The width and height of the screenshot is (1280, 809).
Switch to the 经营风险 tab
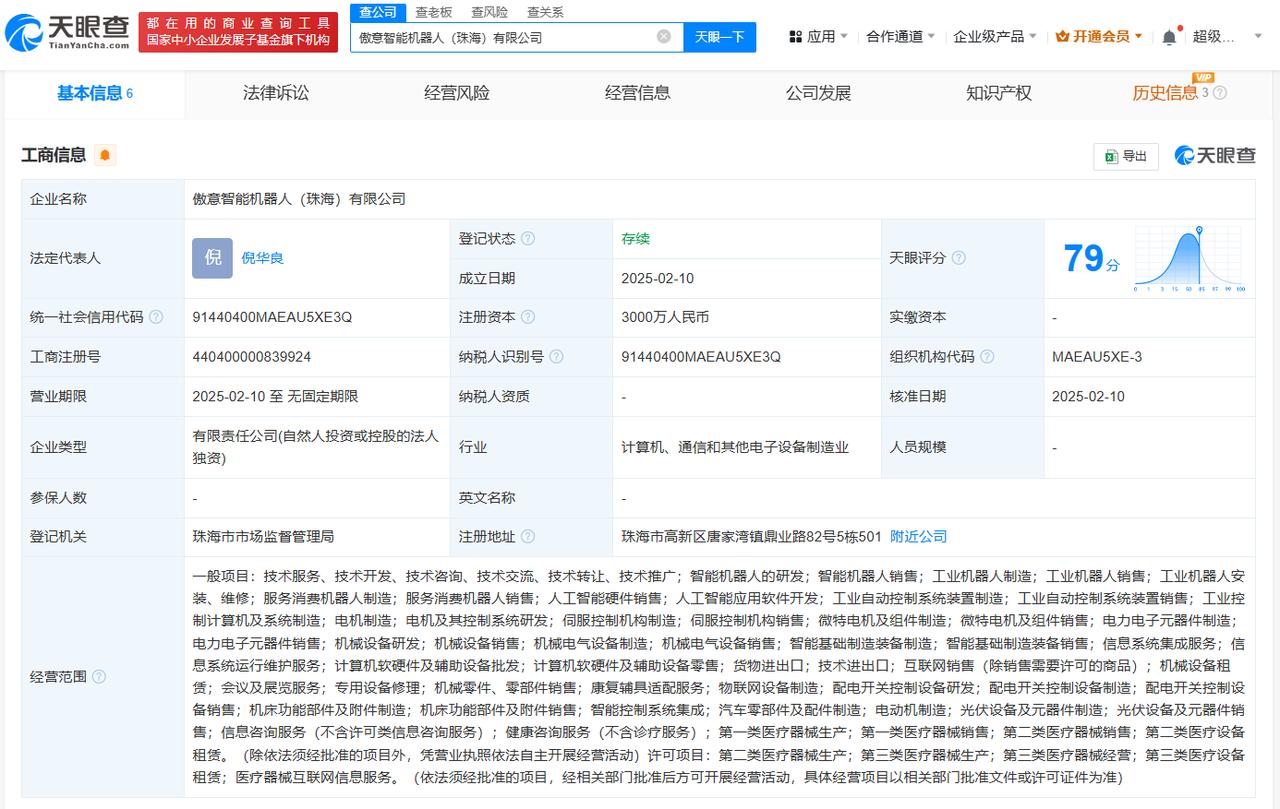457,93
